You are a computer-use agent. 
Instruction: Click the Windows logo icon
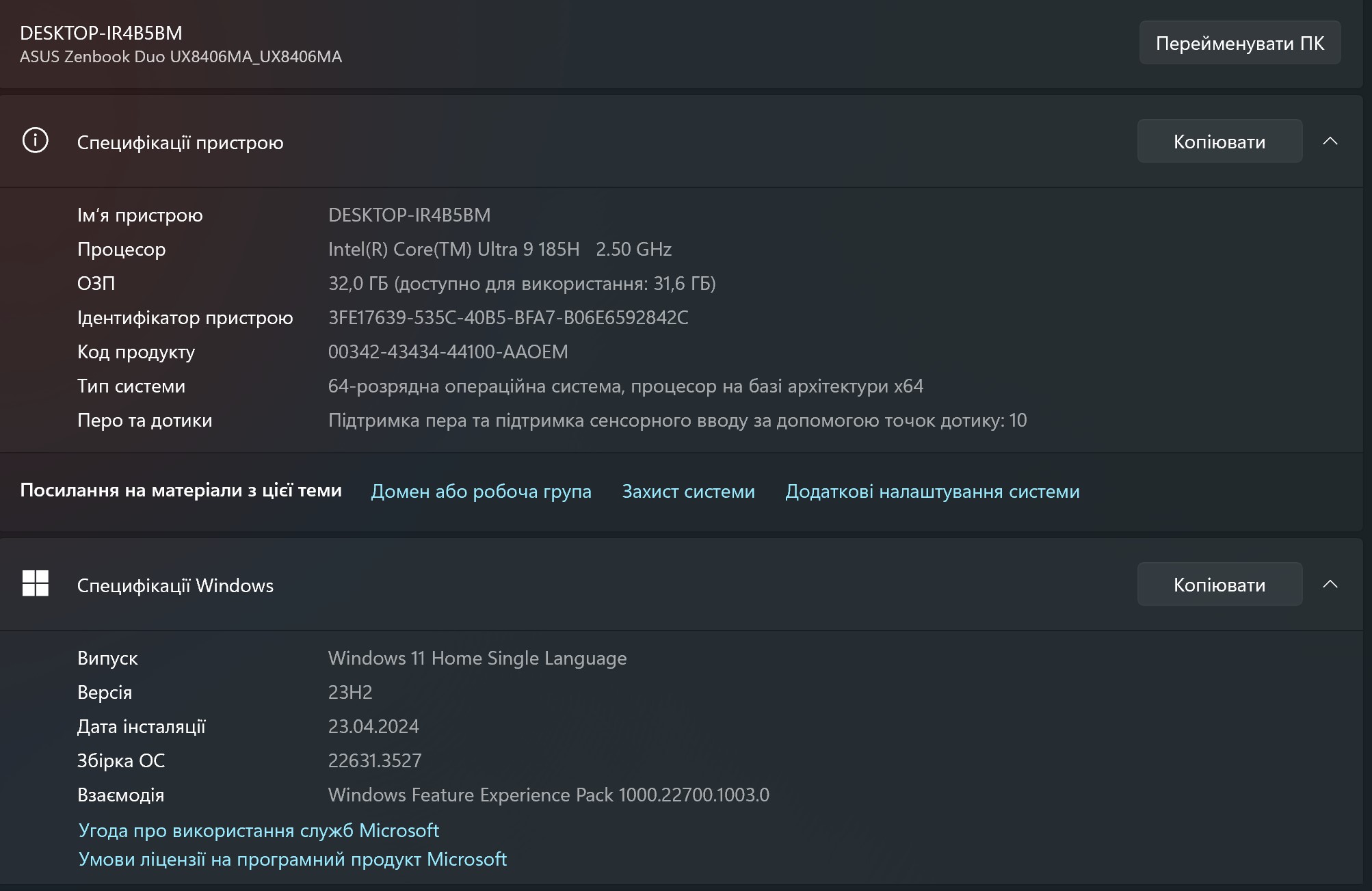[35, 583]
